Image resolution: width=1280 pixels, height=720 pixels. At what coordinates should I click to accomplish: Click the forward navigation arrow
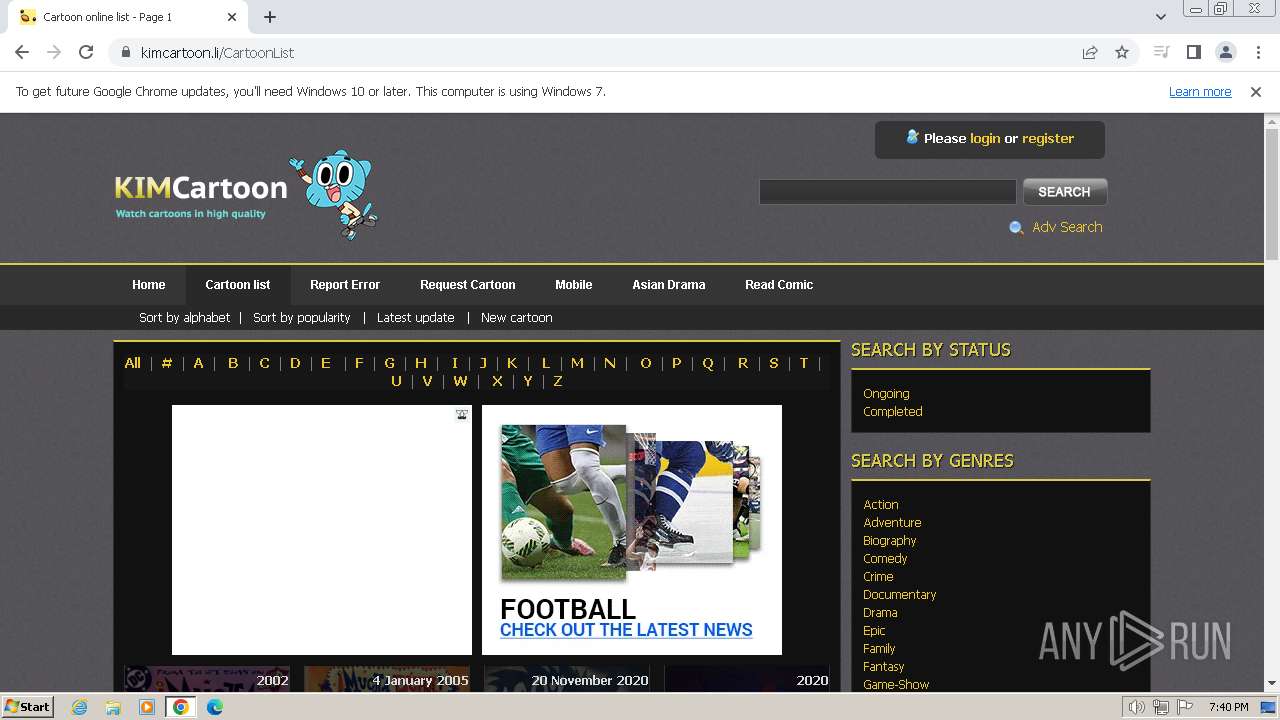[x=54, y=52]
